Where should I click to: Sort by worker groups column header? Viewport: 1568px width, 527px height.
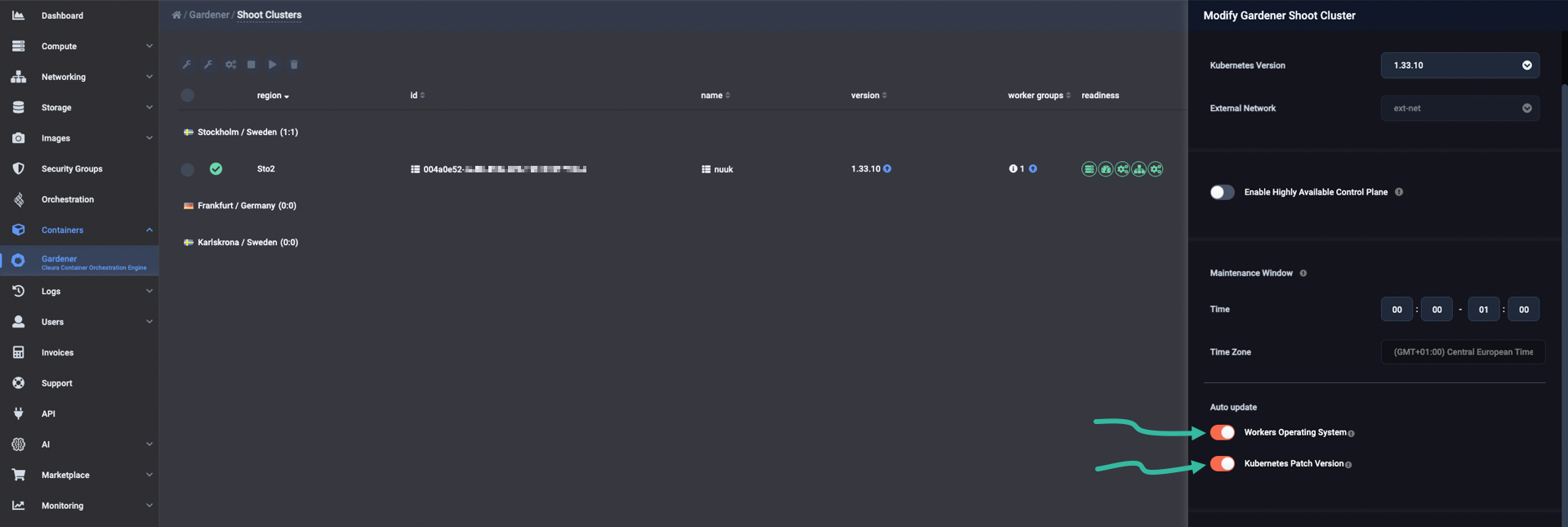pyautogui.click(x=1039, y=96)
